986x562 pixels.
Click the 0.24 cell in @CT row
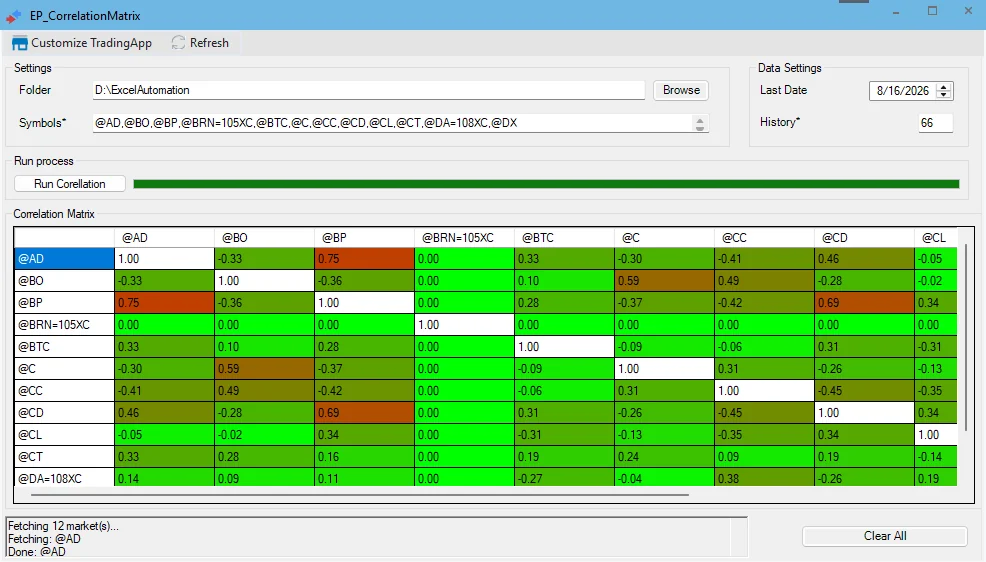click(664, 456)
